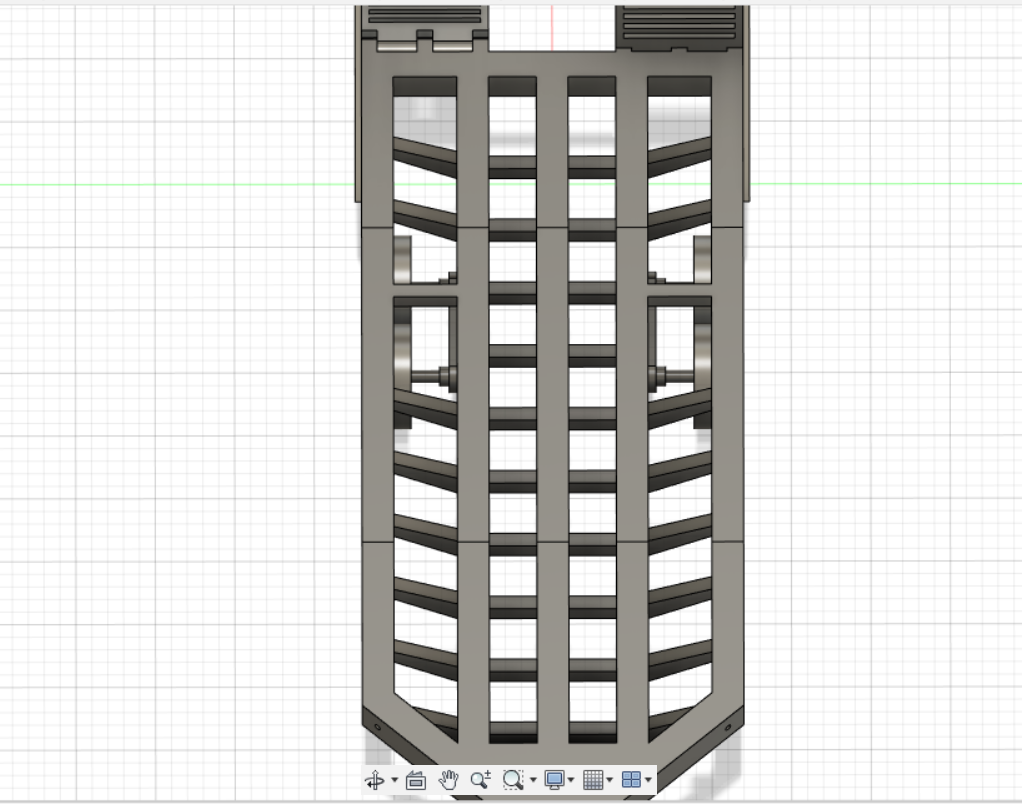Expand the Orbit type dropdown arrow

click(x=394, y=780)
